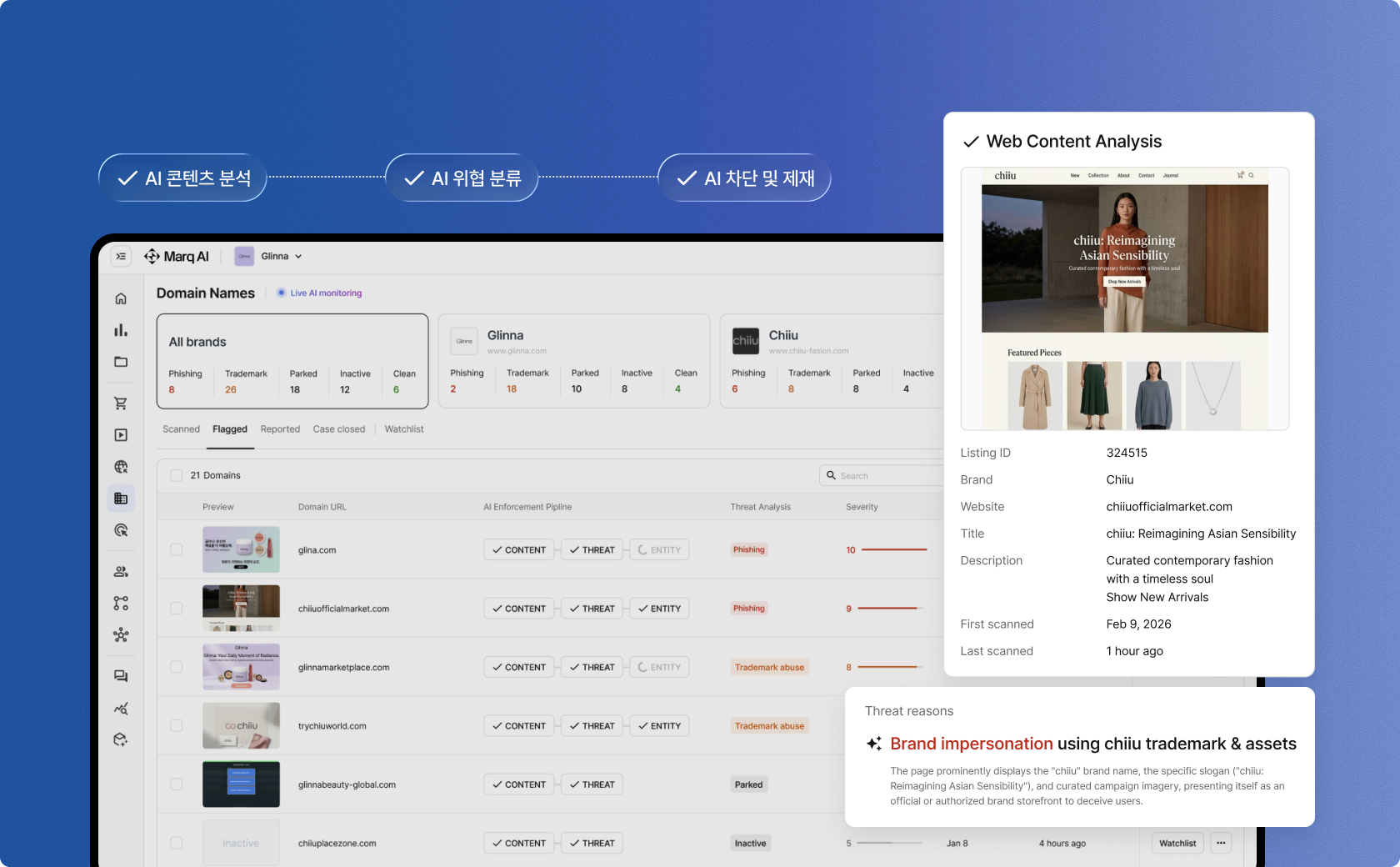Switch to the Scanned tab
Image resolution: width=1400 pixels, height=867 pixels.
(181, 429)
